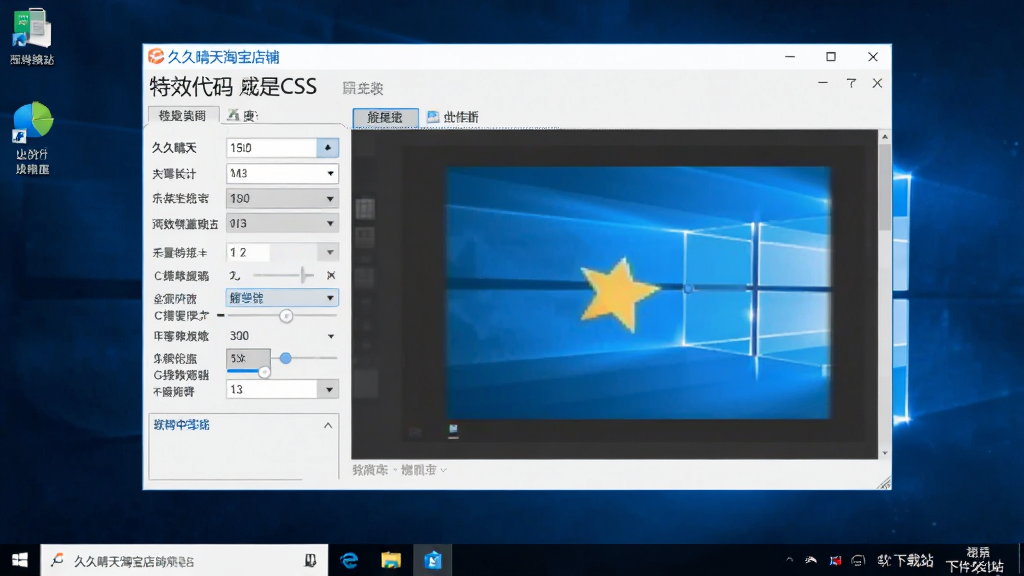
Task: Click the preview scrollbar up arrow
Action: click(x=885, y=136)
